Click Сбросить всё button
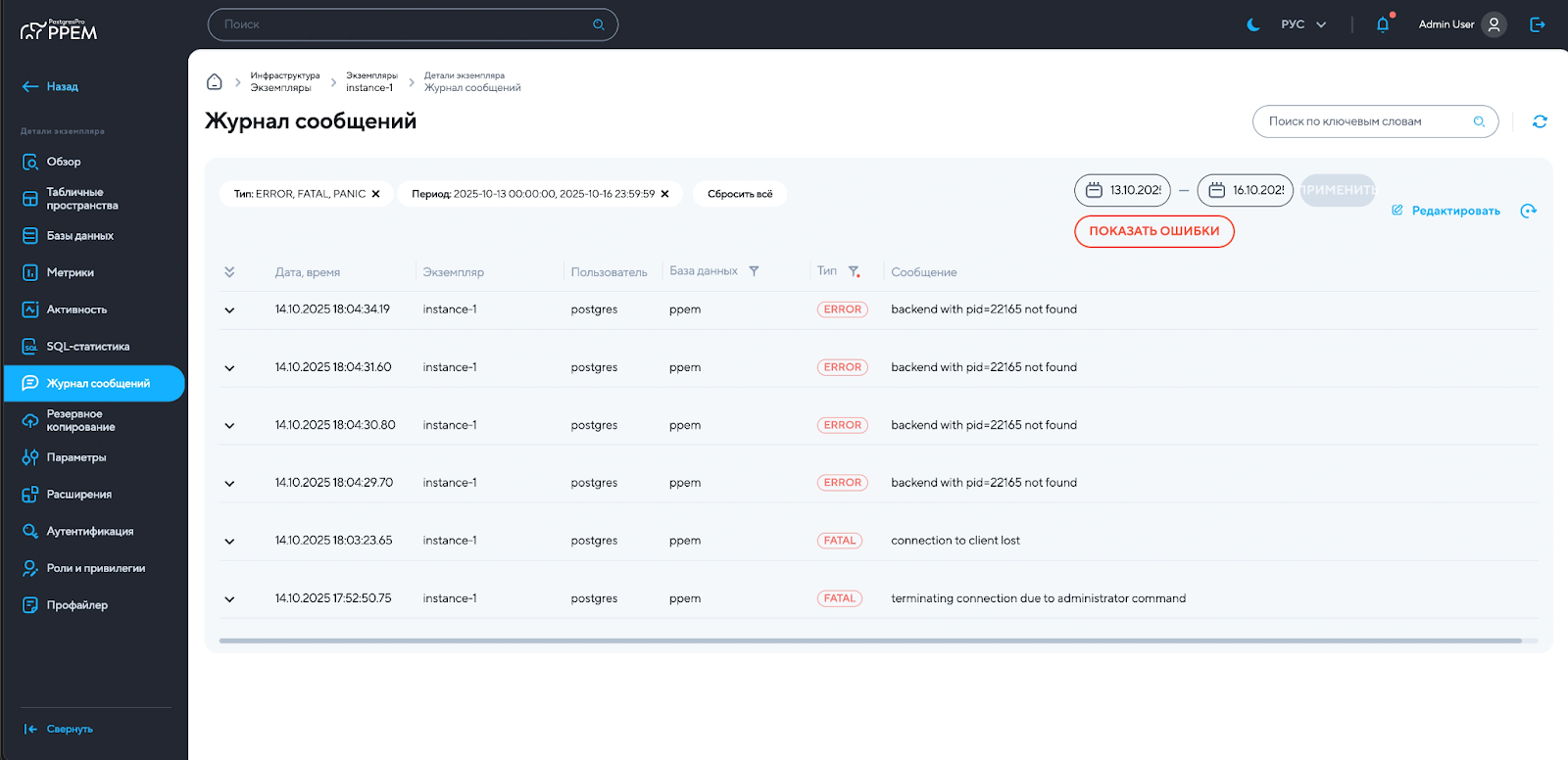The height and width of the screenshot is (760, 1568). [740, 194]
